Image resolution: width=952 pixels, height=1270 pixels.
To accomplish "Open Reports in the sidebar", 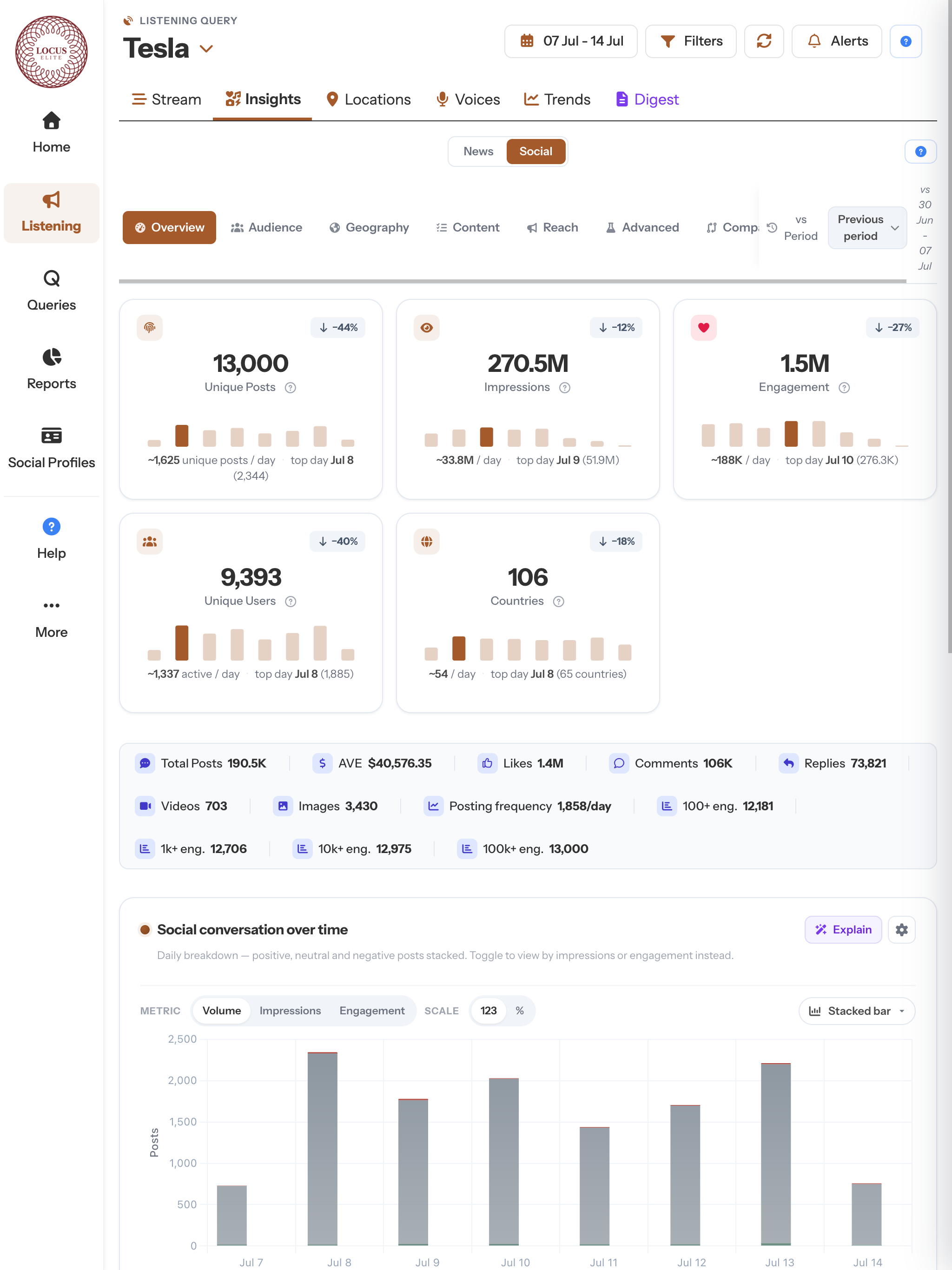I will pos(51,369).
